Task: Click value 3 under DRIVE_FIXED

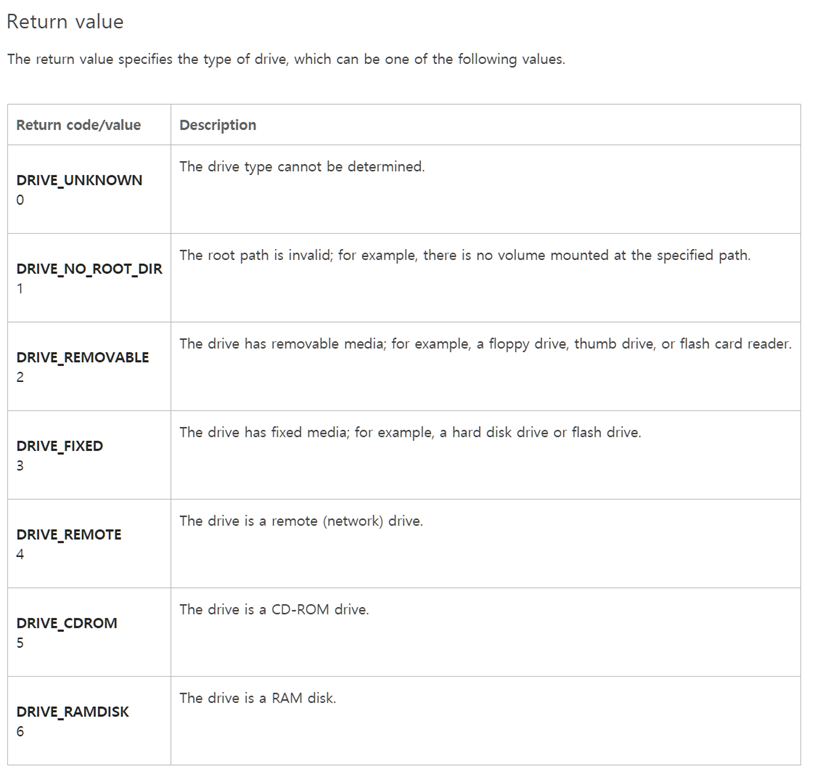Action: coord(21,466)
